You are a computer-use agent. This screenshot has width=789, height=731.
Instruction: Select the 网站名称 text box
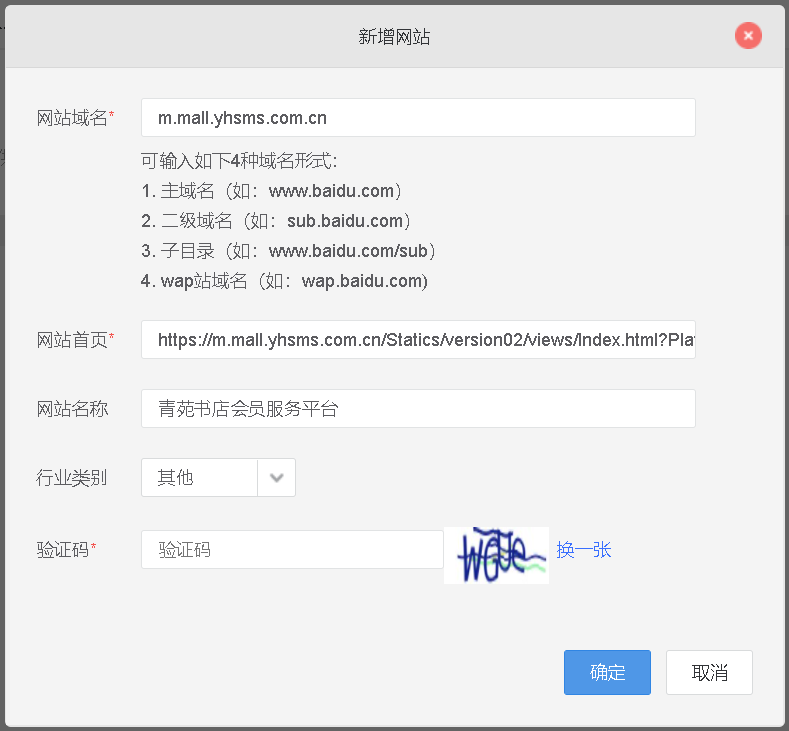coord(418,409)
